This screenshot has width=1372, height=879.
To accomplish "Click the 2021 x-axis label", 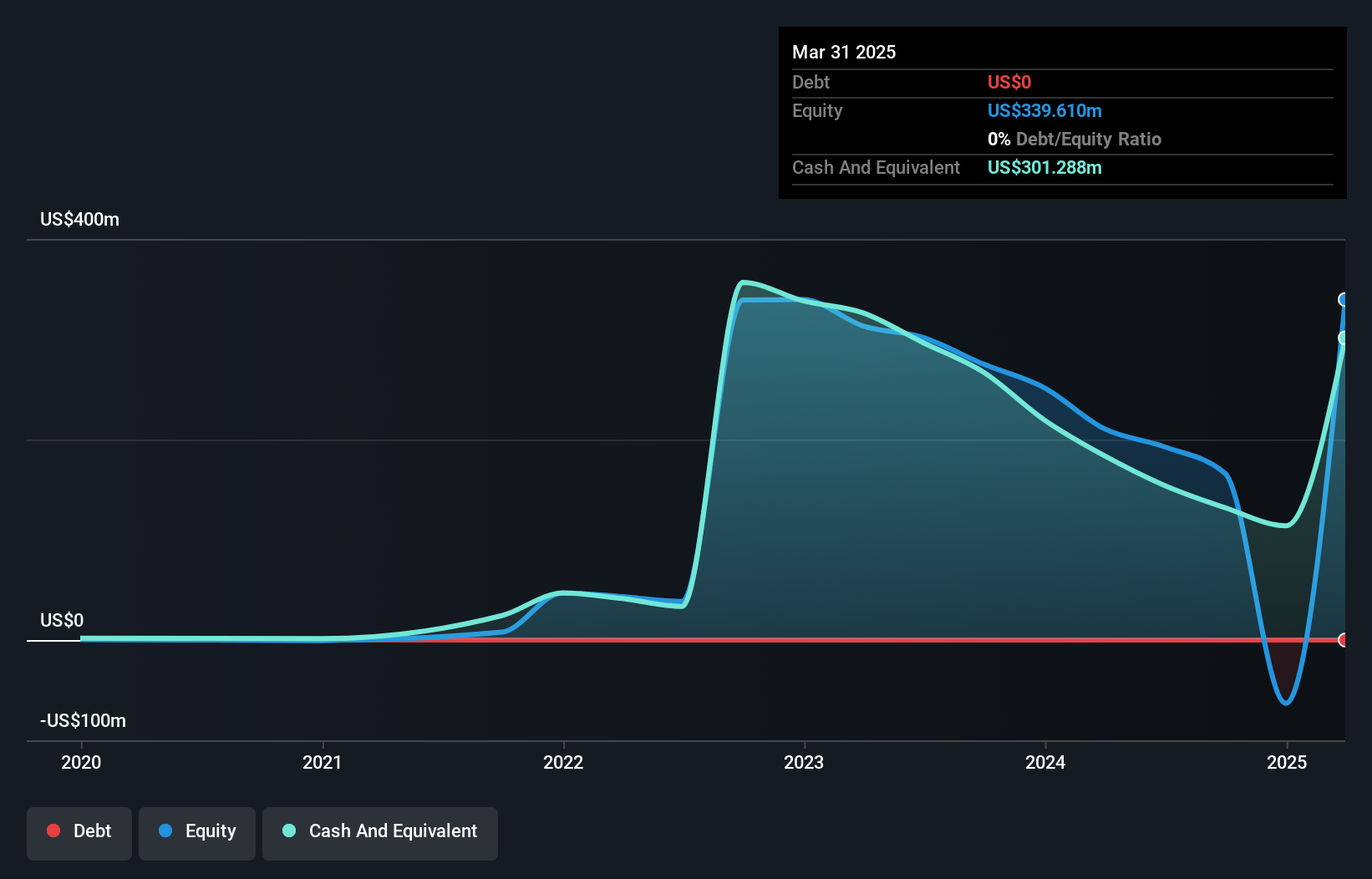I will tap(323, 762).
